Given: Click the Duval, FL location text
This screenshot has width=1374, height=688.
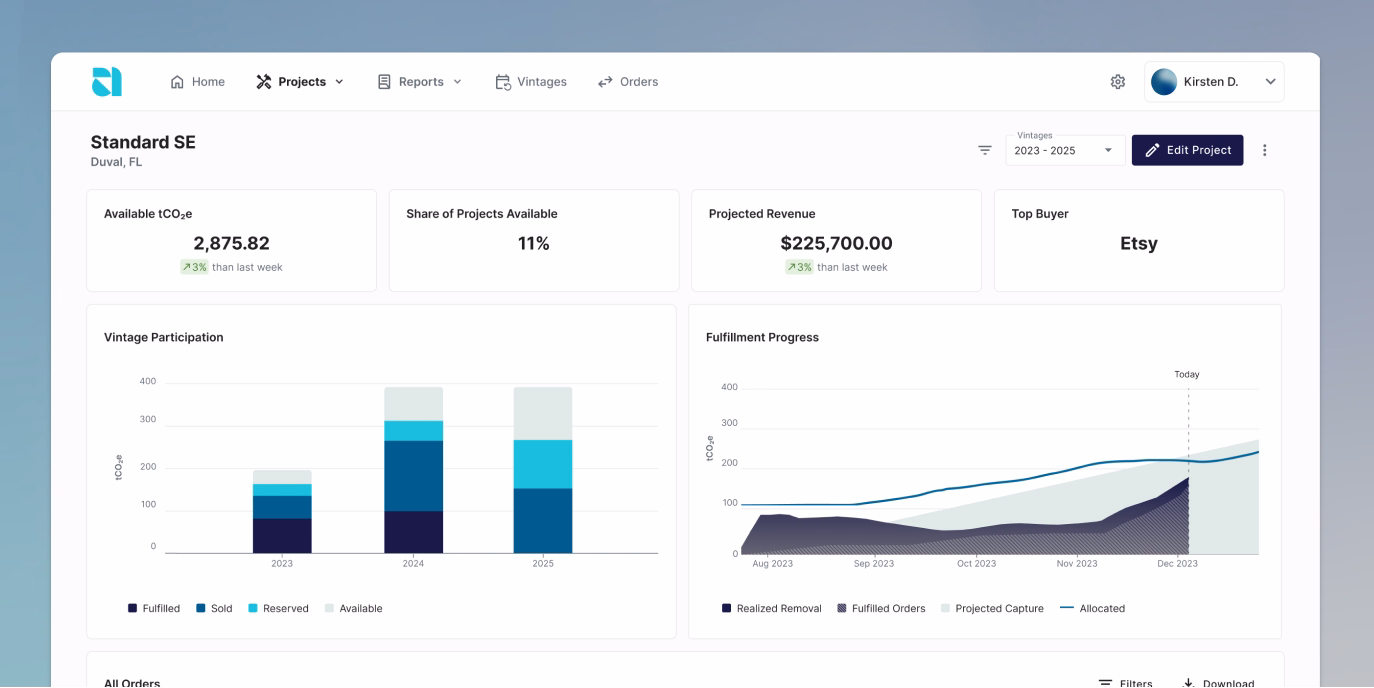Looking at the screenshot, I should click(x=116, y=162).
